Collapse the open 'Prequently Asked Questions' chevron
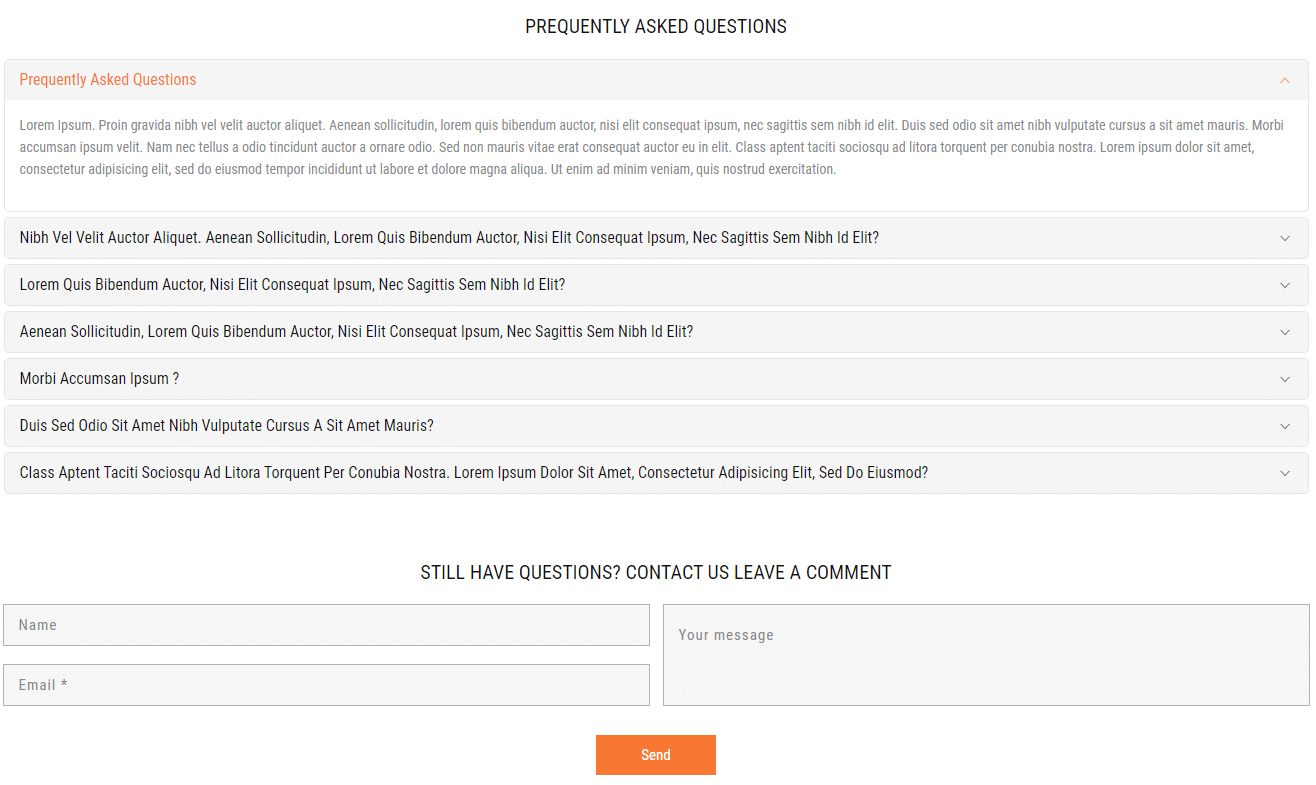The height and width of the screenshot is (785, 1316). pos(1285,81)
